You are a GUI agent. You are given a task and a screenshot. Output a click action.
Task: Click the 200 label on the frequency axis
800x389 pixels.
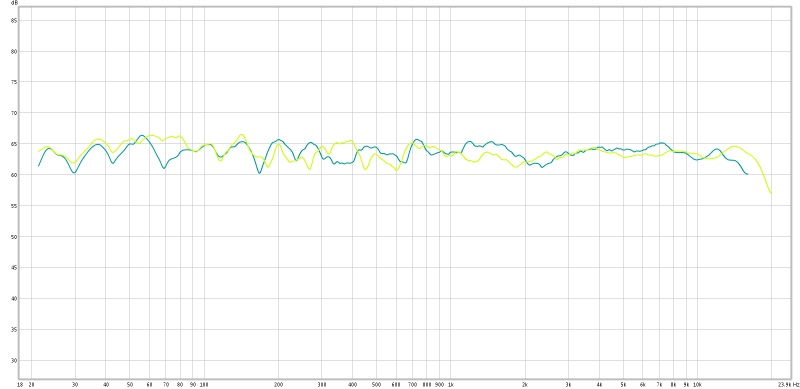click(x=279, y=384)
